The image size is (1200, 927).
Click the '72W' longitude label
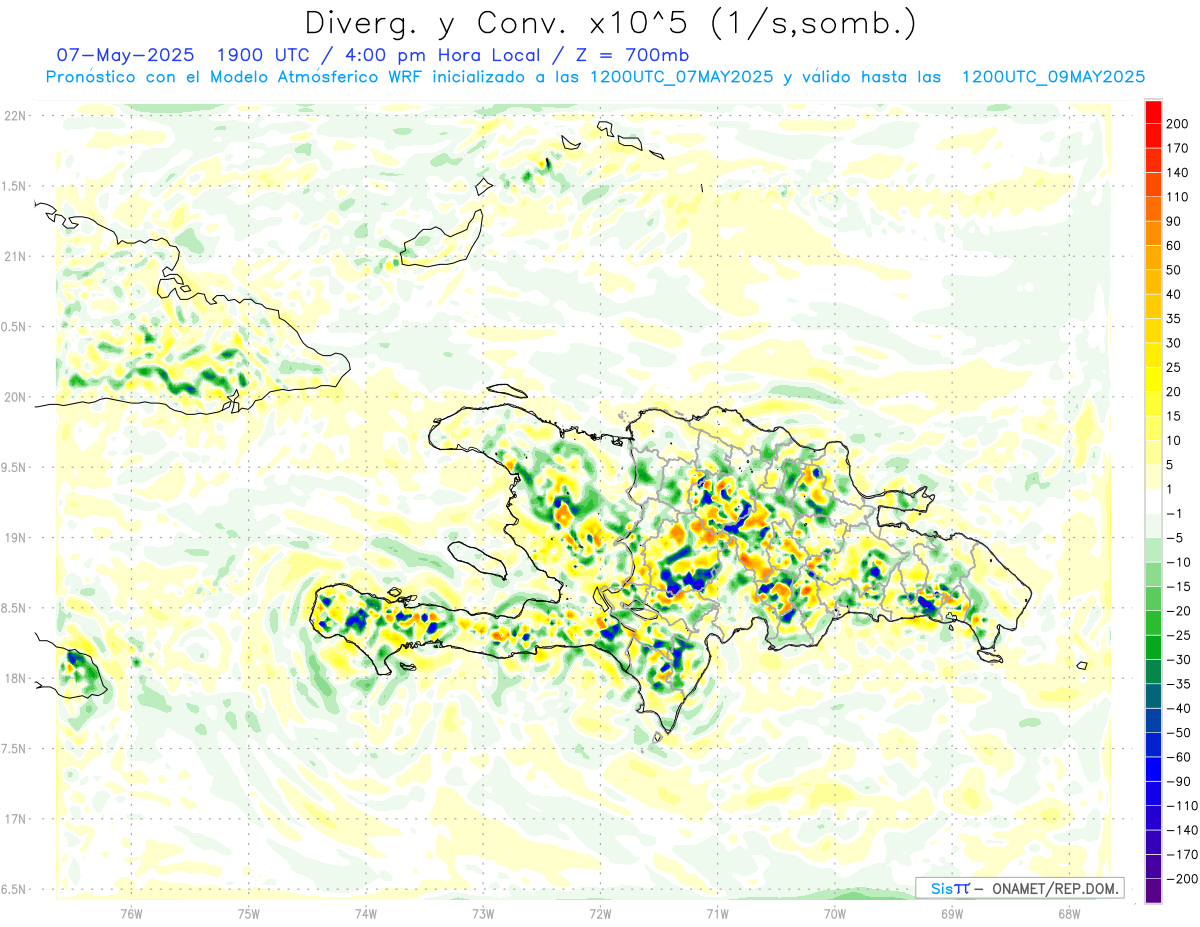[x=600, y=914]
